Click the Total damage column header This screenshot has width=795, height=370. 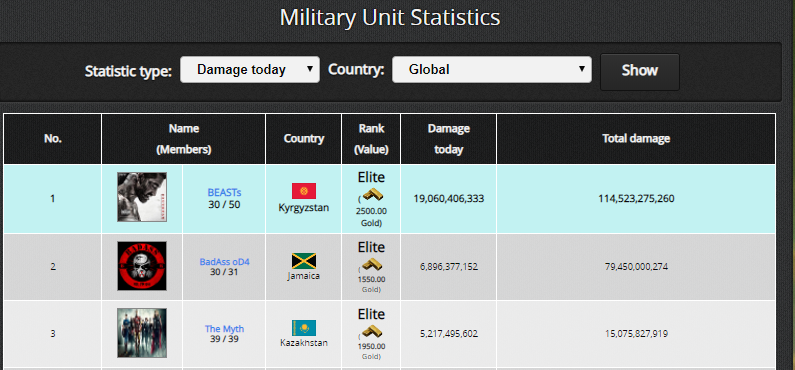(636, 139)
